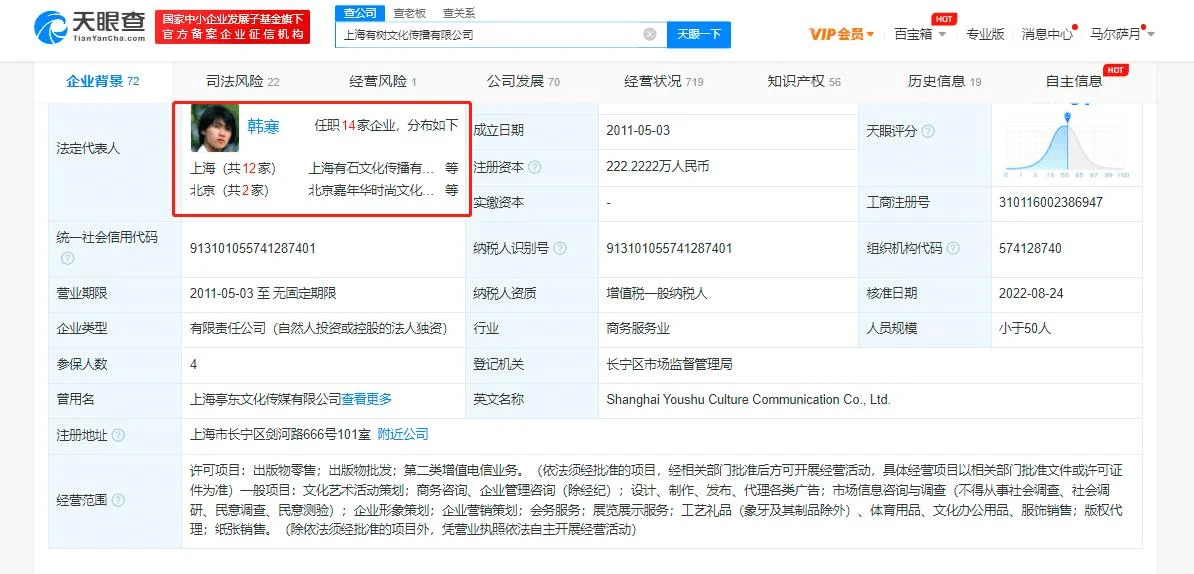The height and width of the screenshot is (574, 1194).
Task: Open the 专业版 link
Action: 985,34
